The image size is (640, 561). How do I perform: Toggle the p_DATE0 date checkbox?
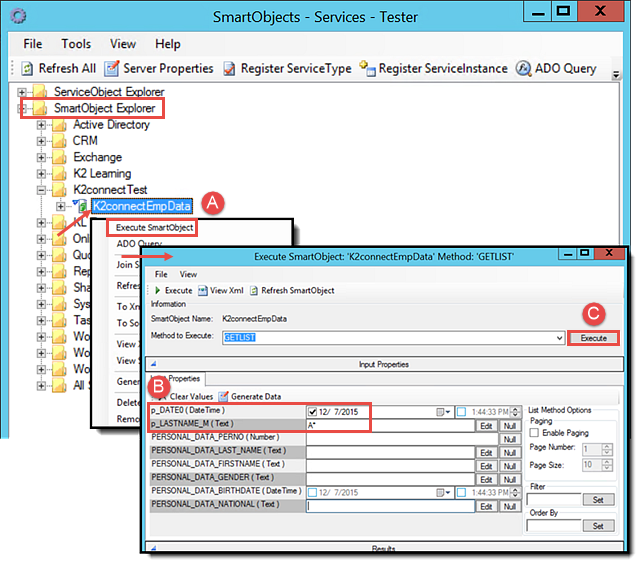tap(314, 411)
